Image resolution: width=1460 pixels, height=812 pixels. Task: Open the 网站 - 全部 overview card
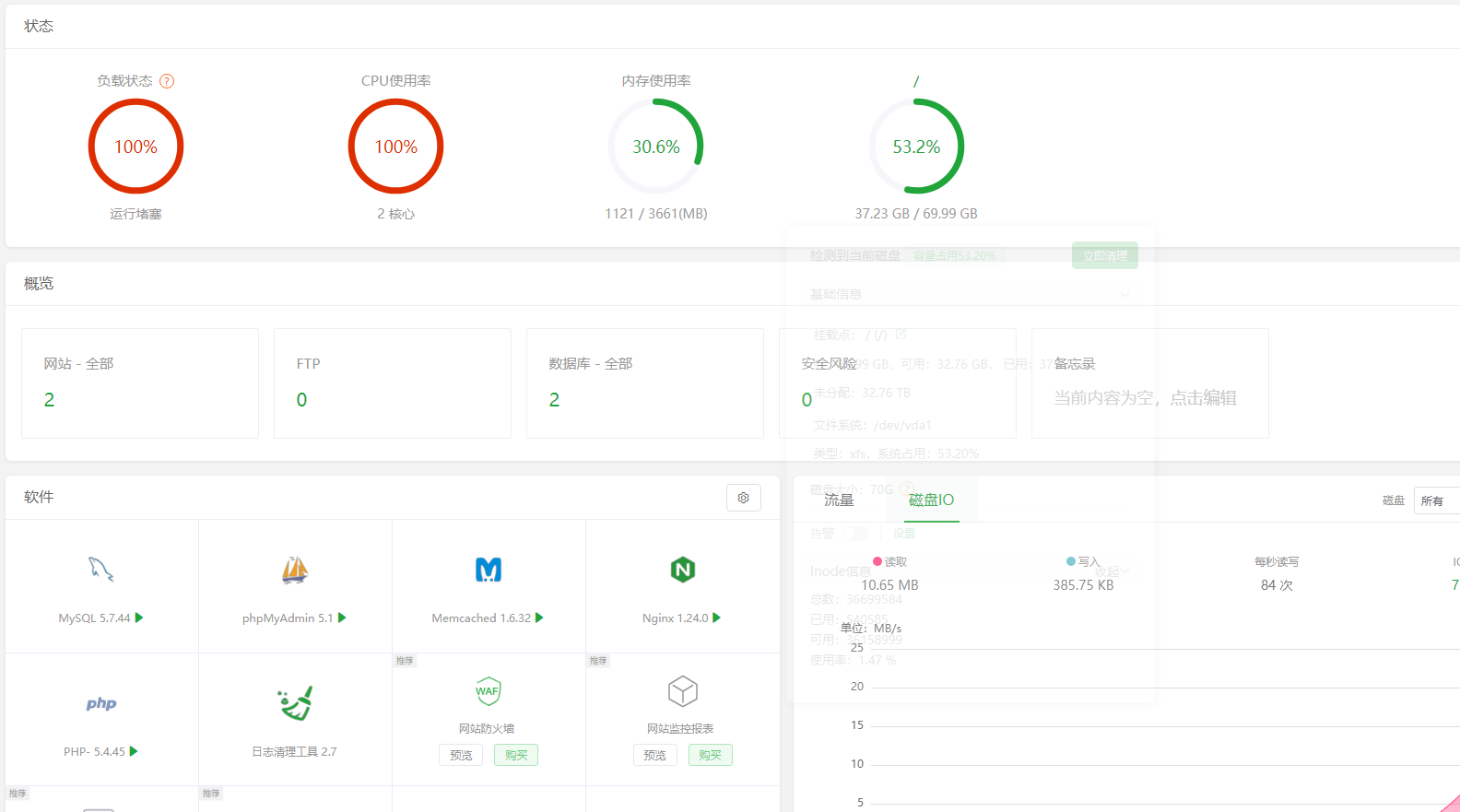coord(140,383)
